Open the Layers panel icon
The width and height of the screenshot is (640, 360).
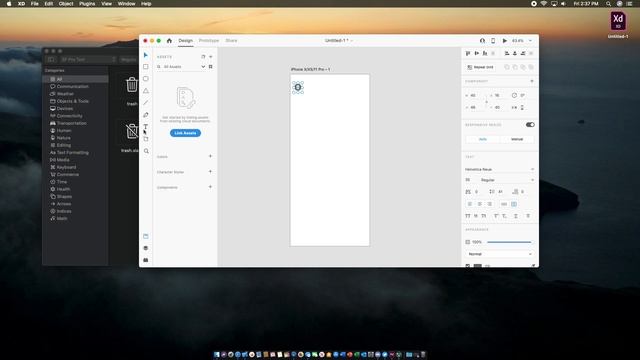146,248
